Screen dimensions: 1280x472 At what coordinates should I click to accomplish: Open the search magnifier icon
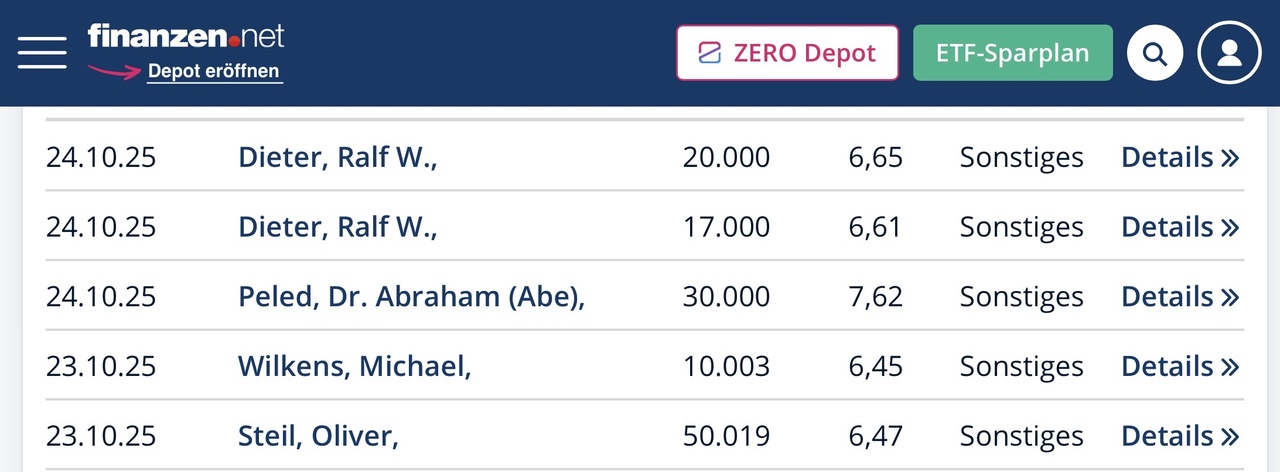pos(1155,53)
